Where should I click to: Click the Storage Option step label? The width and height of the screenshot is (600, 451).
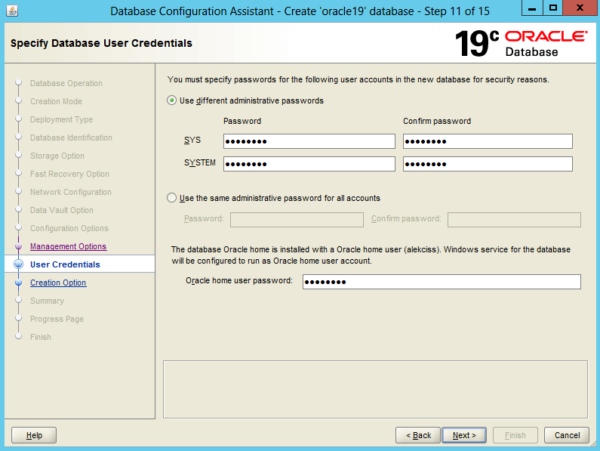pos(57,156)
